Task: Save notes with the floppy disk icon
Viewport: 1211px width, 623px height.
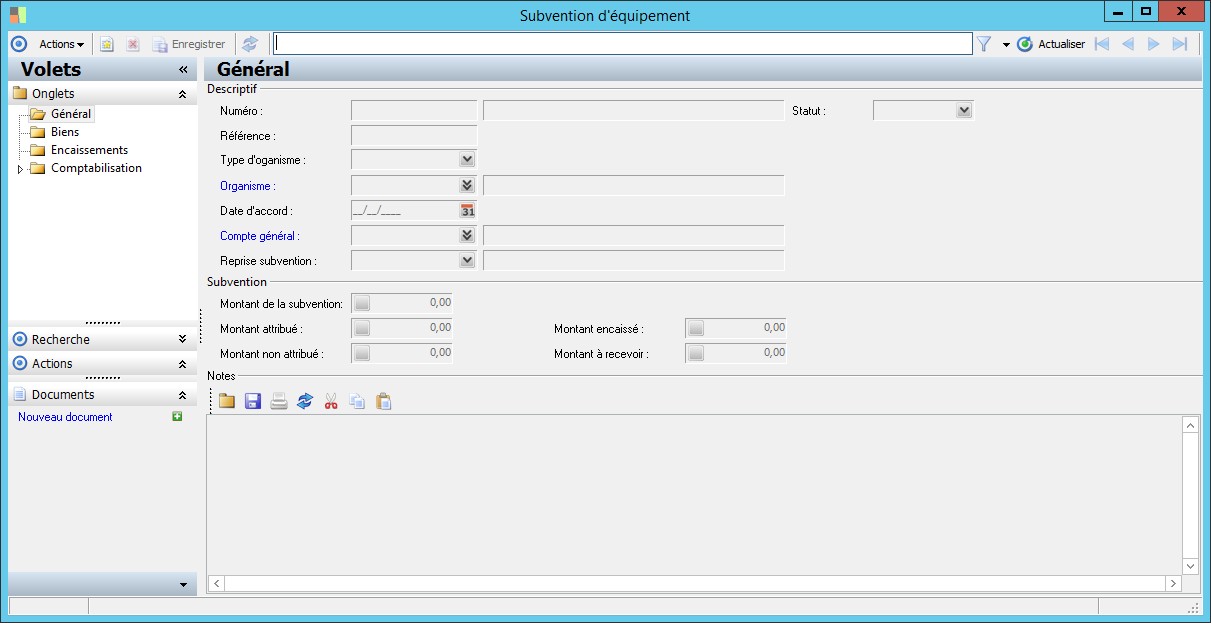Action: 253,401
